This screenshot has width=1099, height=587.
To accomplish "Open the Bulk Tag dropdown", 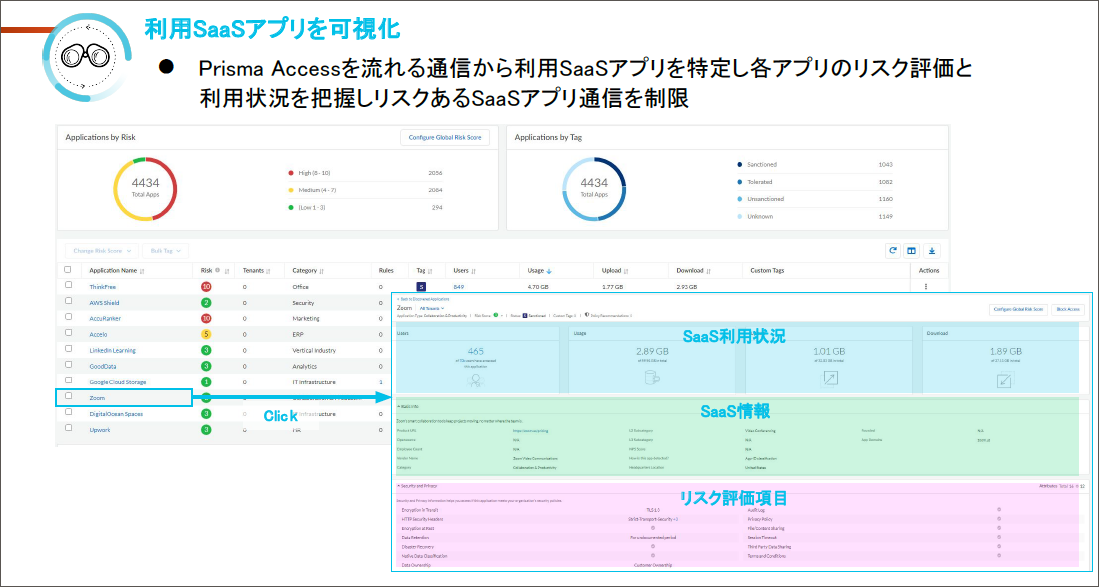I will tap(165, 251).
